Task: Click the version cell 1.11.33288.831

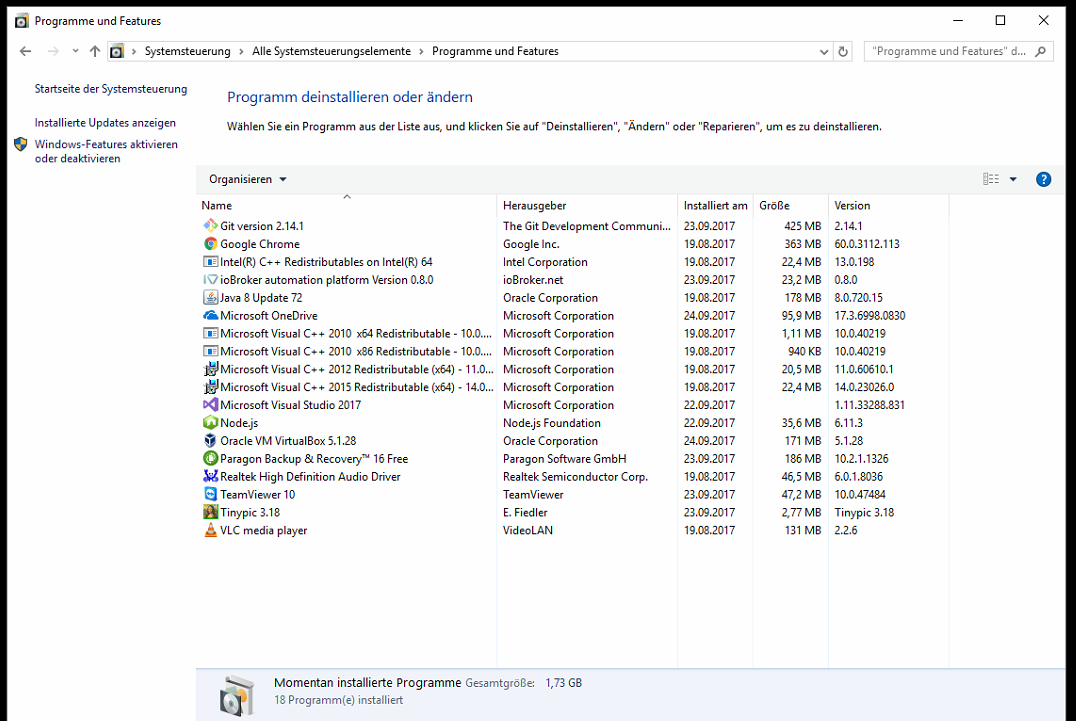Action: point(869,405)
